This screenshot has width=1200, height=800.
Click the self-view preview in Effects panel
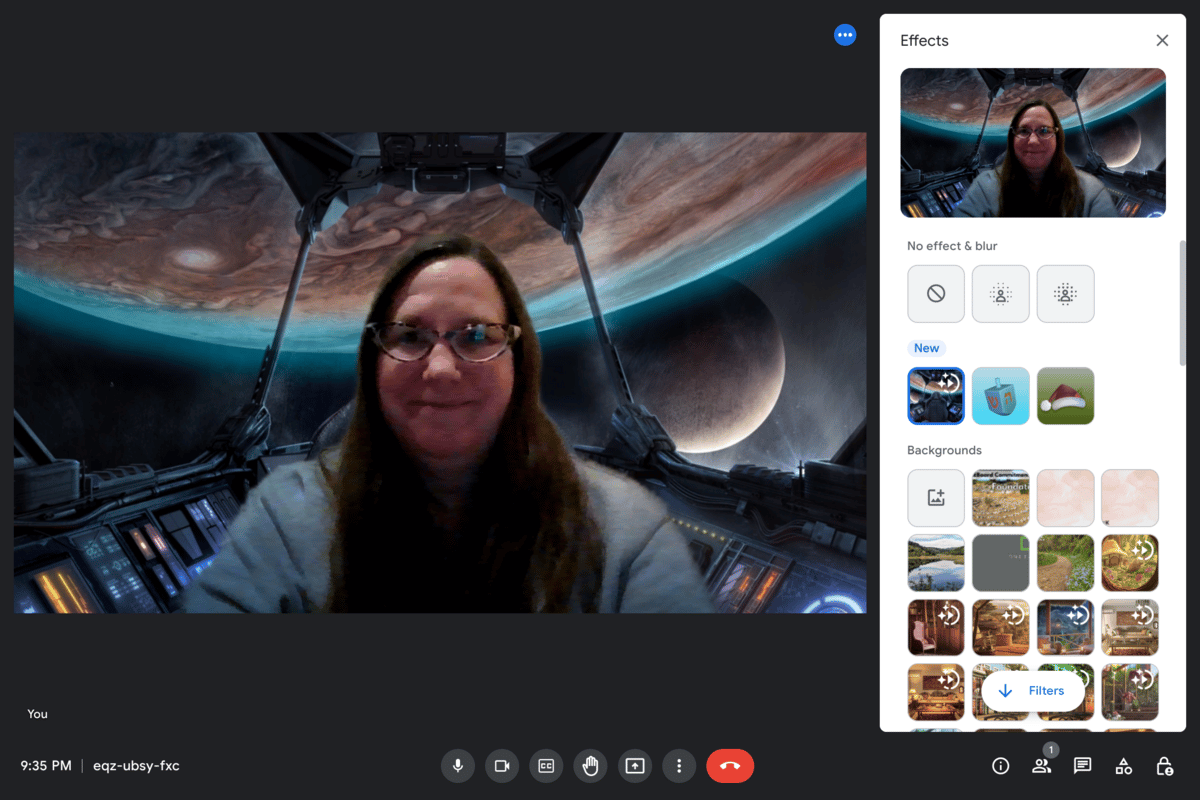point(1033,143)
